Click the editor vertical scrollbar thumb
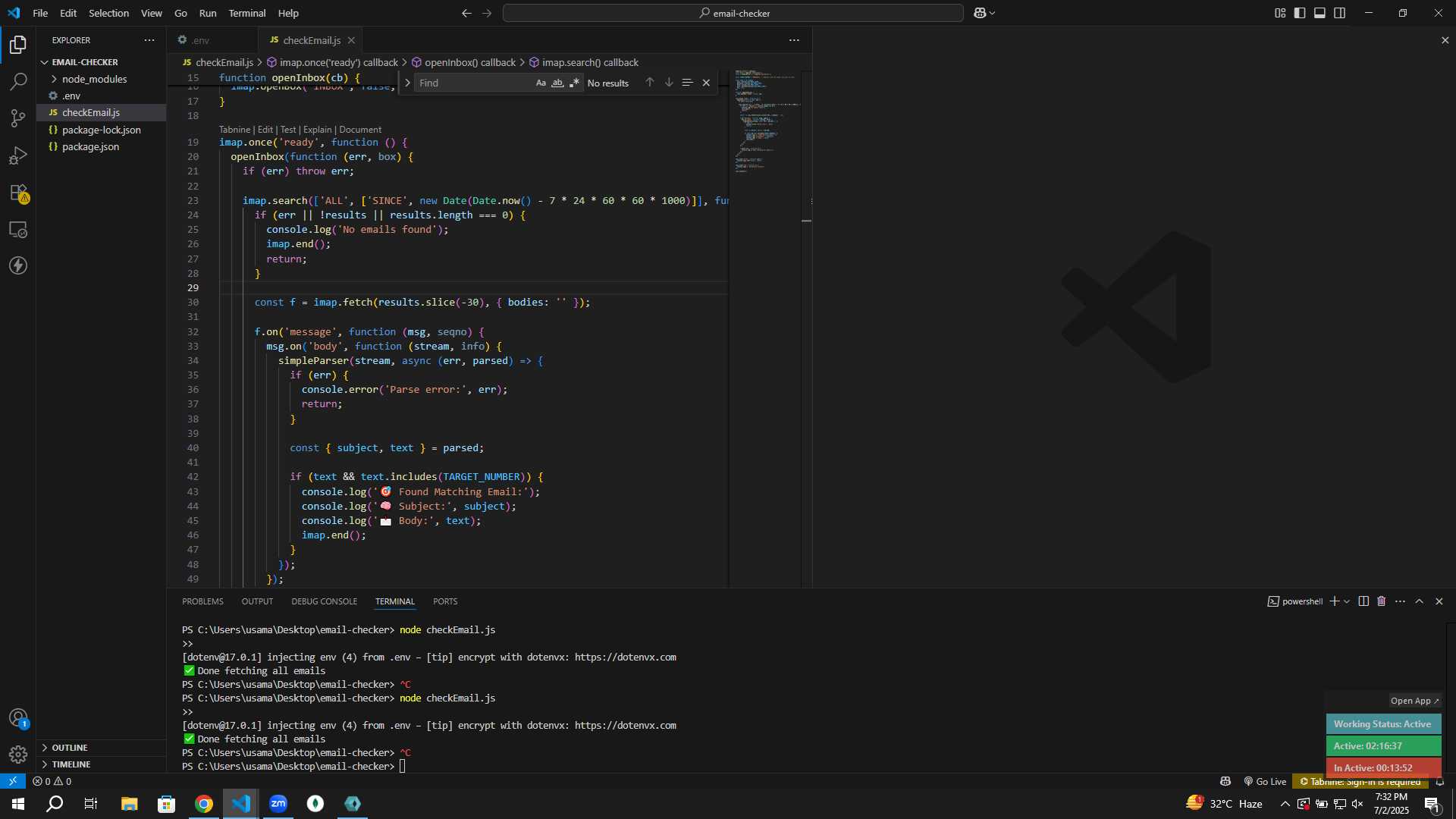This screenshot has height=819, width=1456. pos(806,221)
